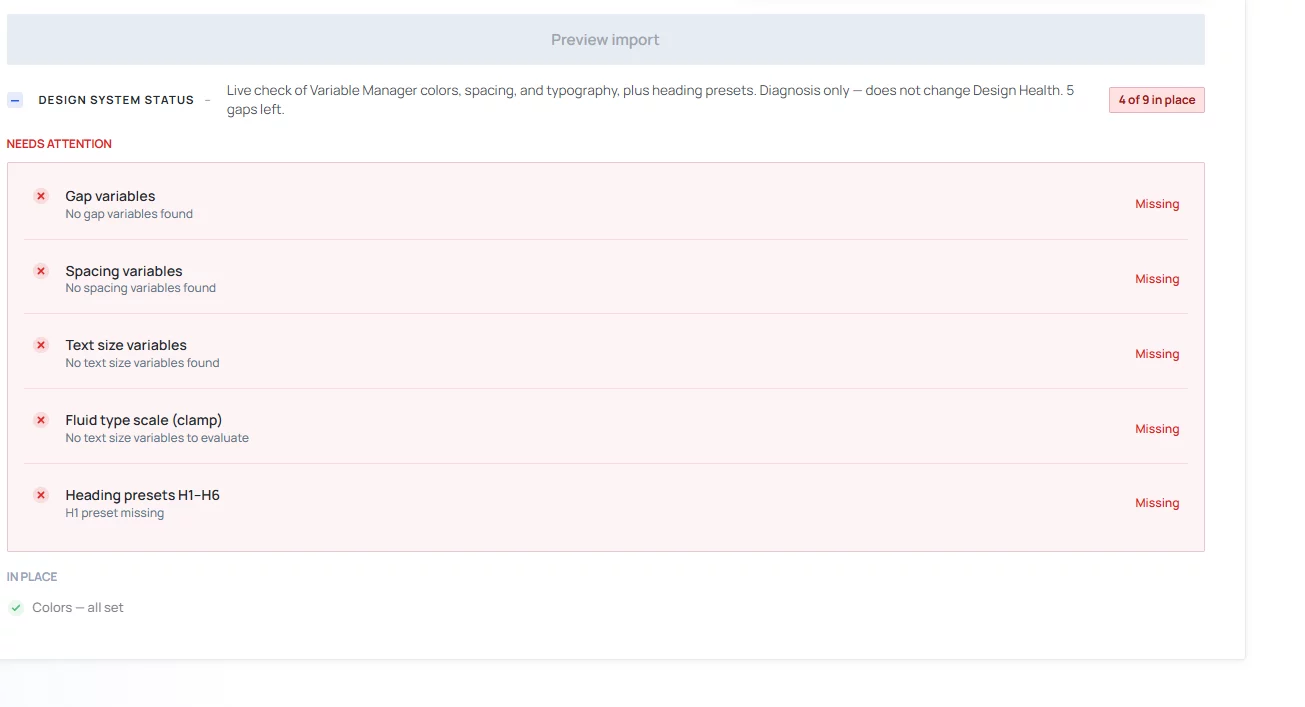Click the Missing status on Spacing variables row

[1157, 279]
